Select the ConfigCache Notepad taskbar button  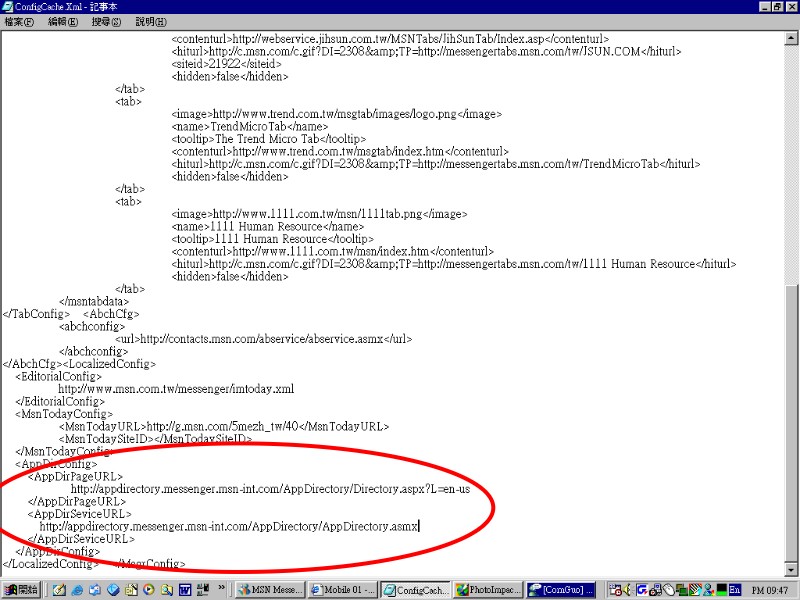[416, 590]
